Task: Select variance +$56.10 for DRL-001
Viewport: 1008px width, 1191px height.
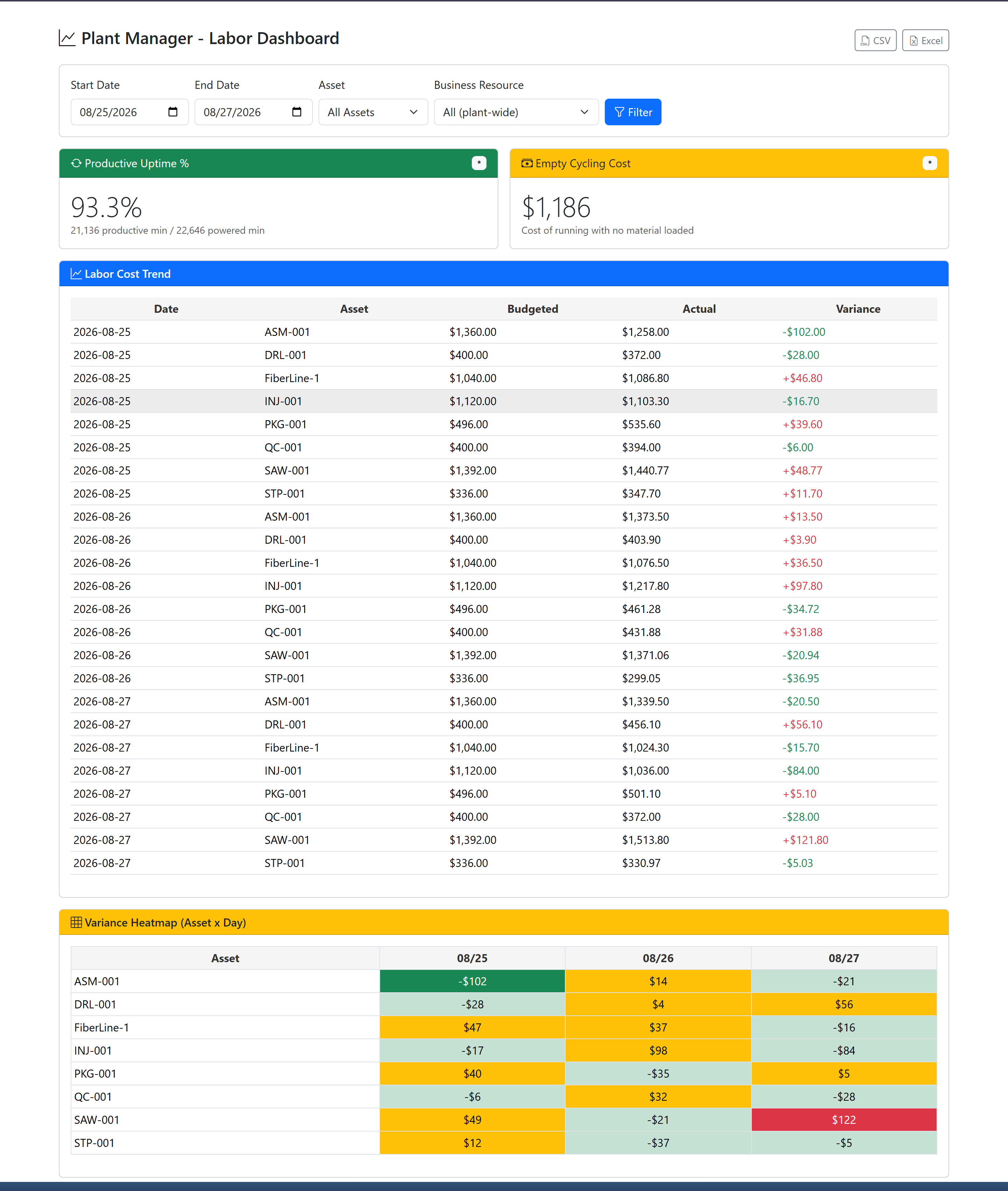Action: 802,724
